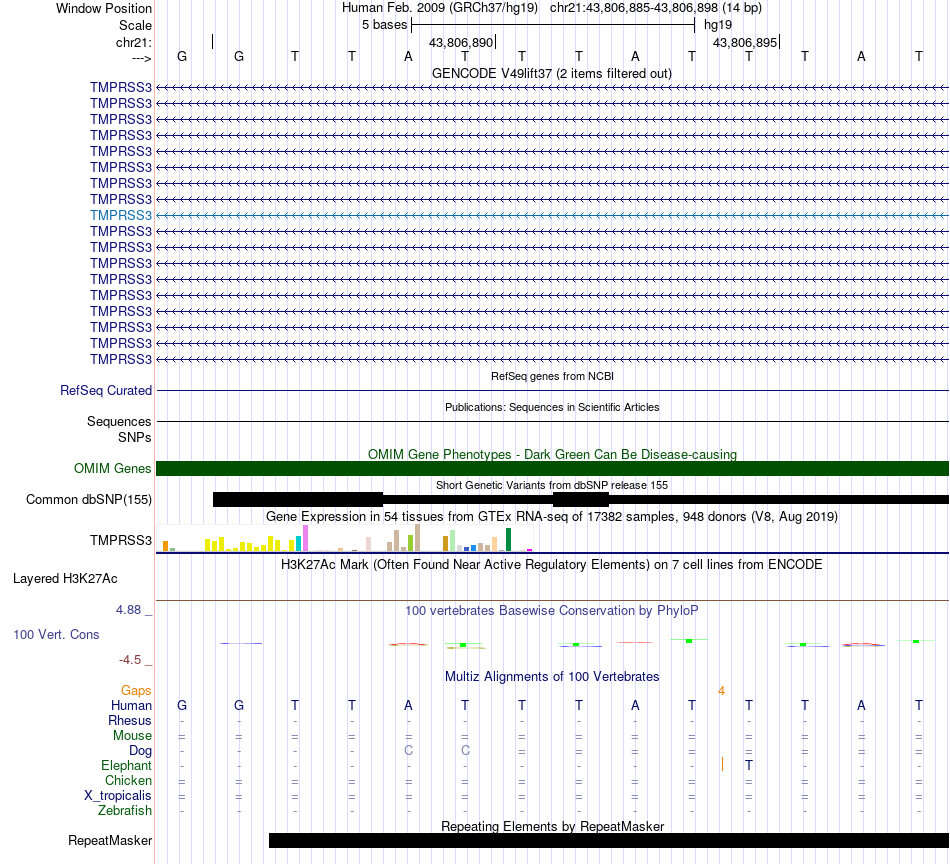
Task: Click the RepeatMasker track label
Action: point(110,840)
